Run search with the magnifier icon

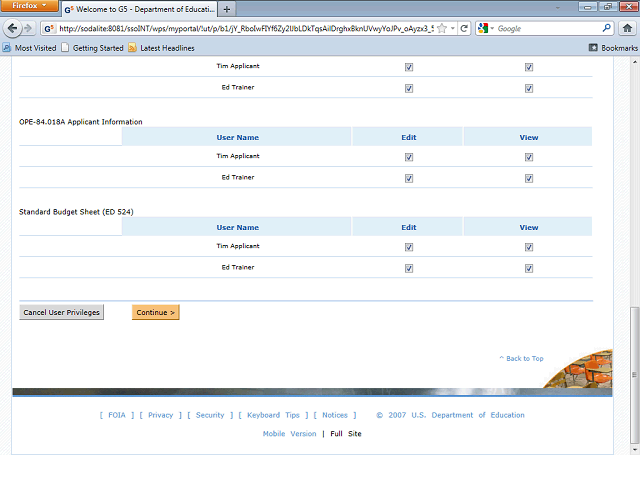point(607,28)
